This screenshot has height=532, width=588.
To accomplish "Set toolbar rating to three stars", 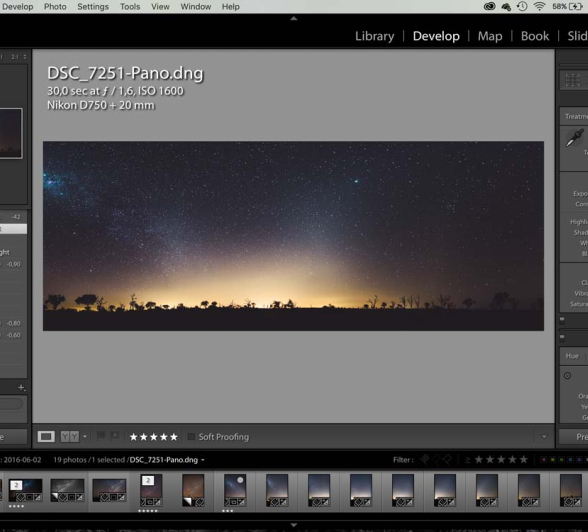I will coord(154,437).
